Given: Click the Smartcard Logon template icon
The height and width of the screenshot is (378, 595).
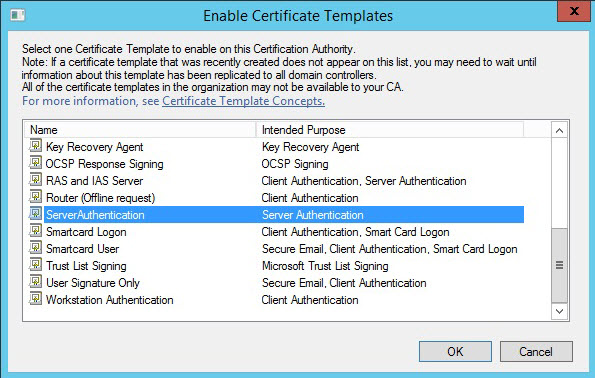Looking at the screenshot, I should (x=36, y=231).
